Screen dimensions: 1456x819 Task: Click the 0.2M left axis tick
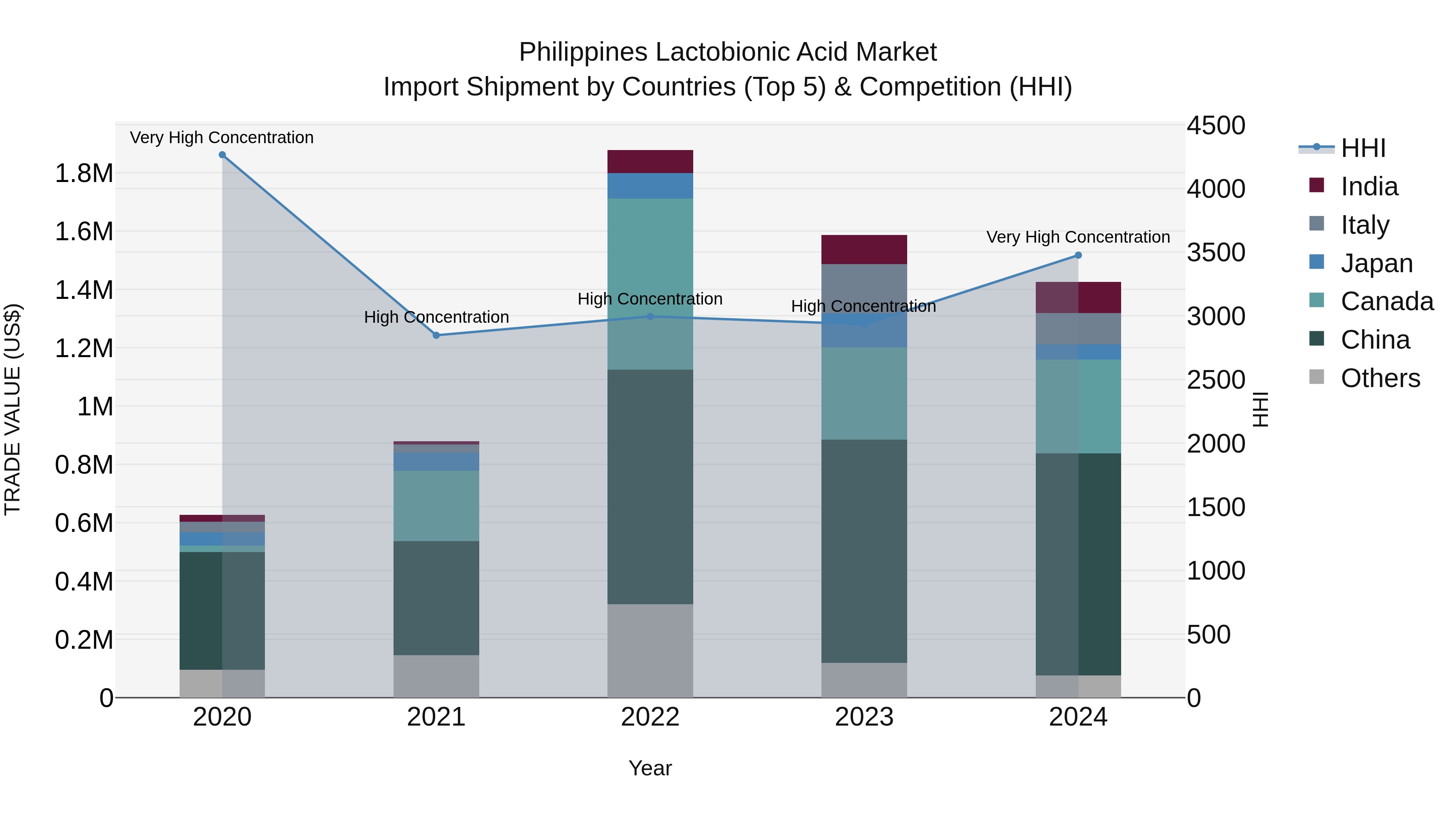(84, 640)
